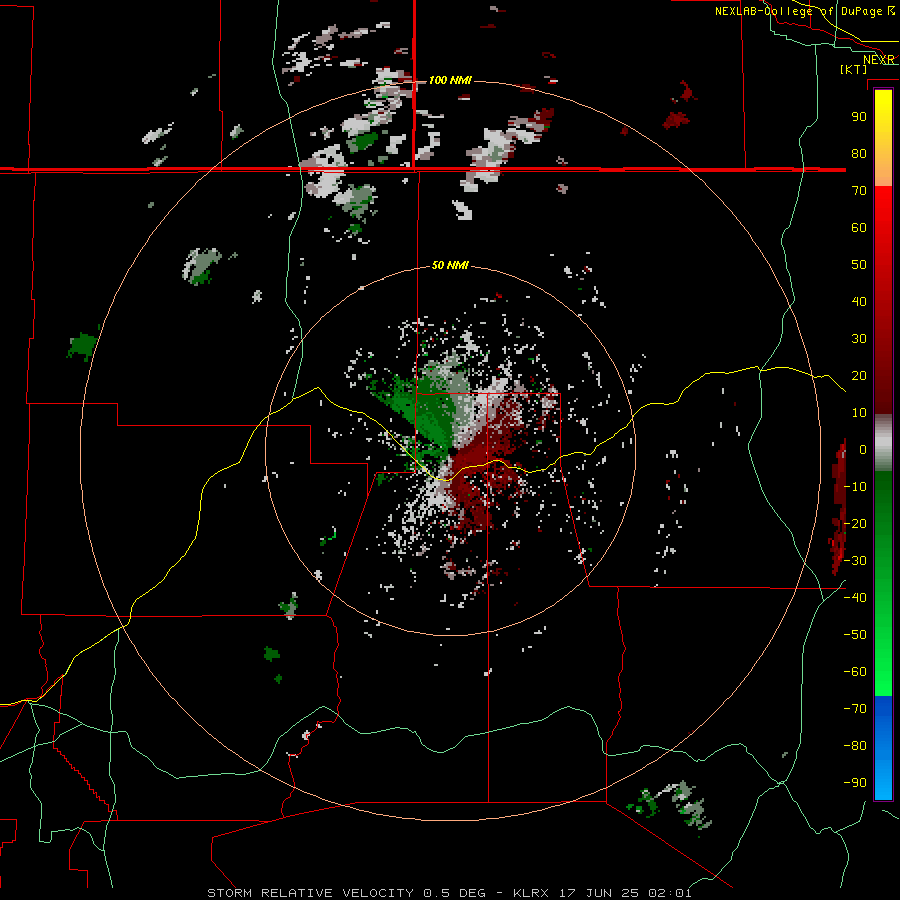Click the 10 value on the velocity scale
Screen dimensions: 900x900
click(x=859, y=413)
